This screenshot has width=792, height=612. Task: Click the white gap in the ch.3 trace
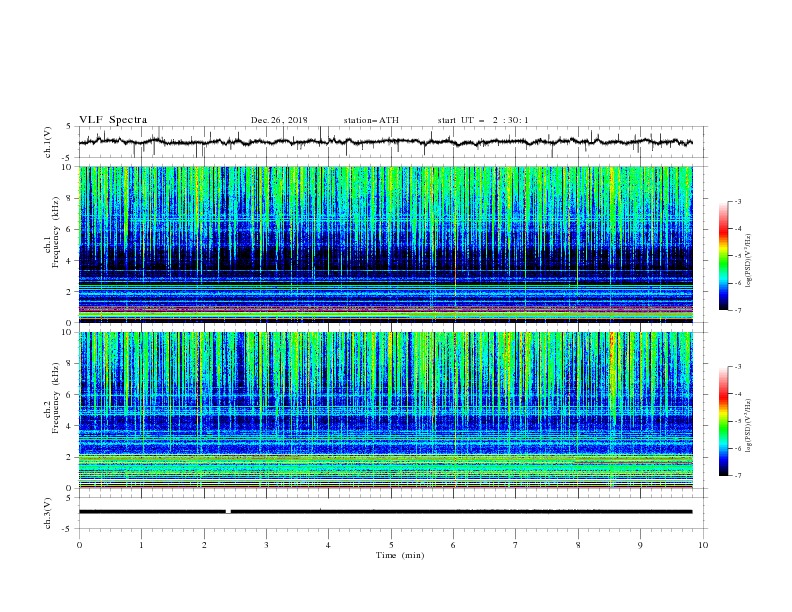tap(228, 512)
